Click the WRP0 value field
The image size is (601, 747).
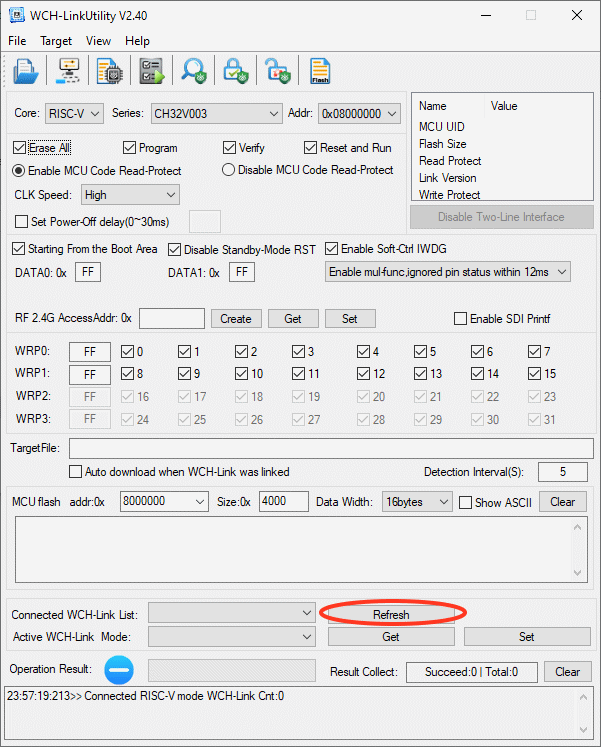90,352
